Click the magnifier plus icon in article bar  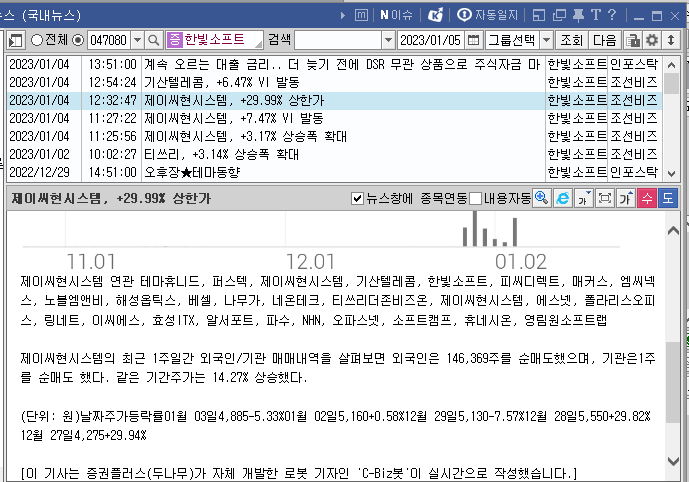541,198
